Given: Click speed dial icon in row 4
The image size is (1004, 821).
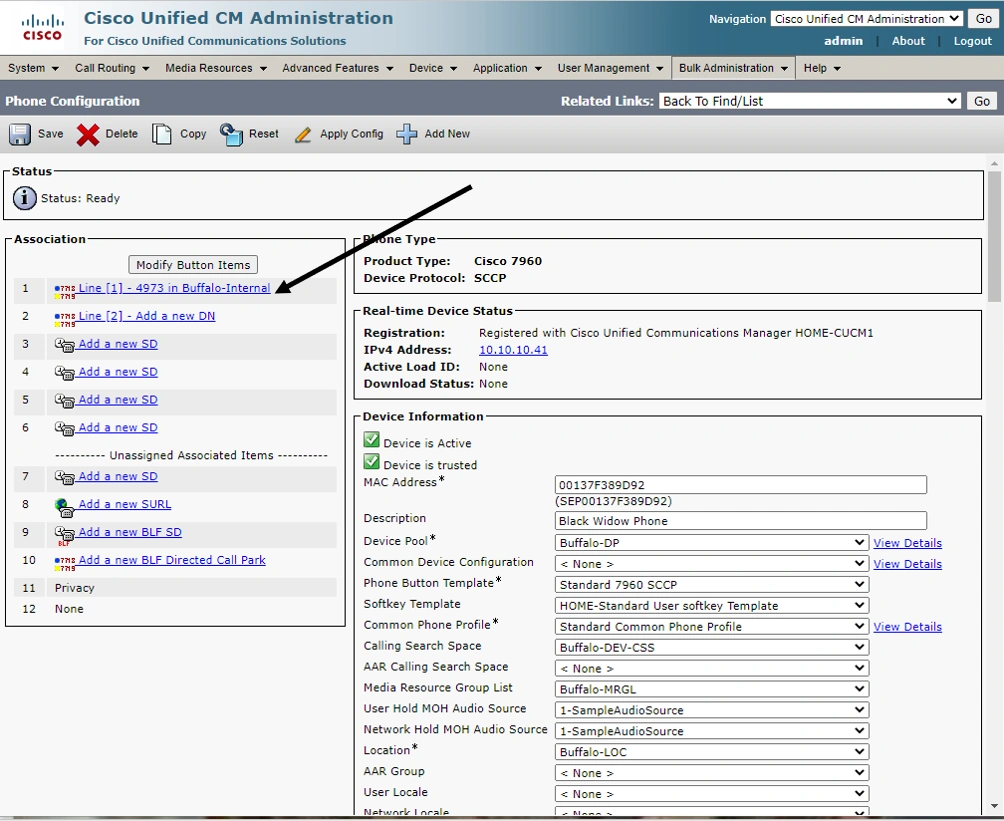Looking at the screenshot, I should (65, 373).
